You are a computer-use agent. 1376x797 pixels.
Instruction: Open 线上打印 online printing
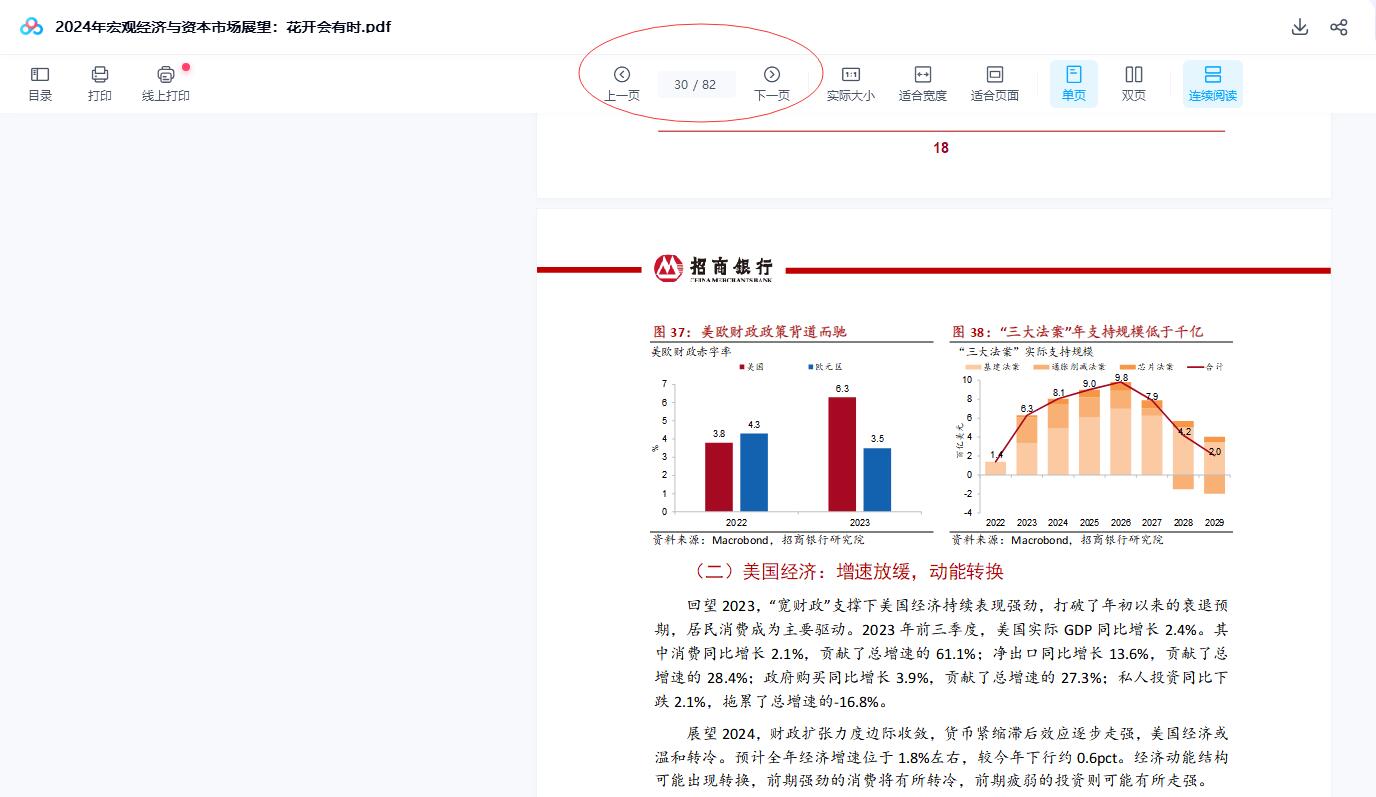(166, 83)
